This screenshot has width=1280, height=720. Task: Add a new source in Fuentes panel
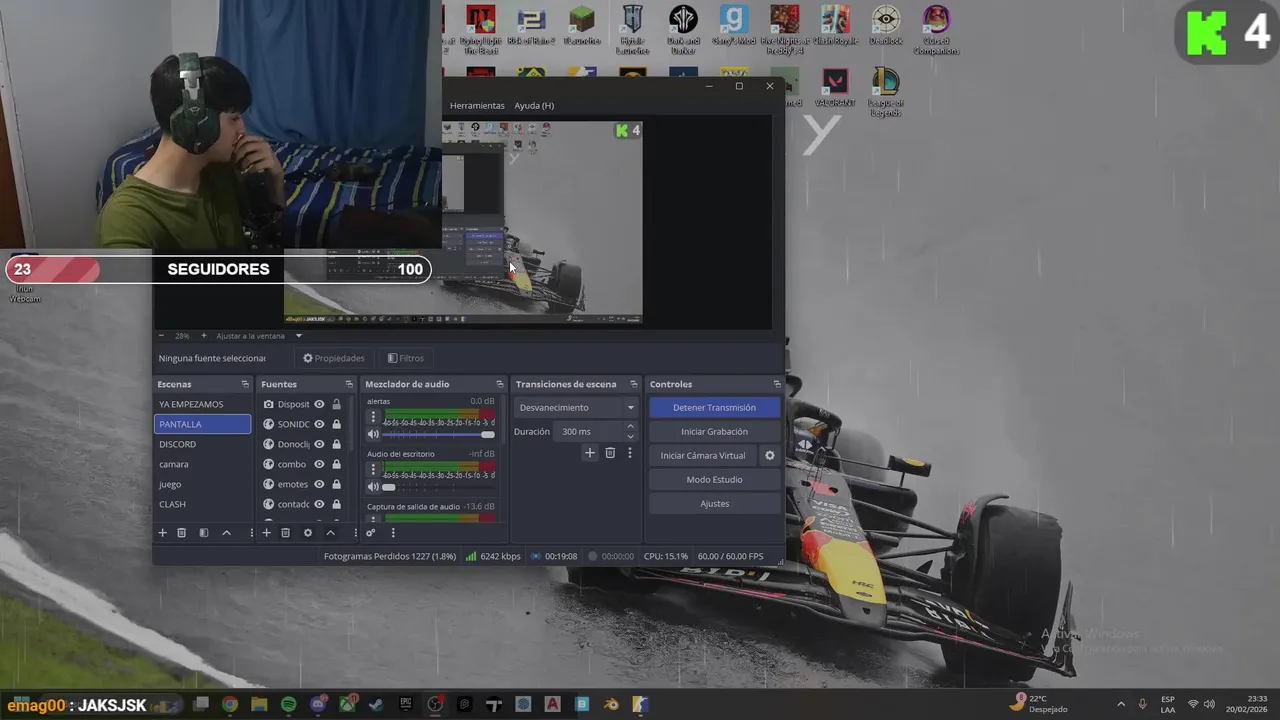point(266,533)
